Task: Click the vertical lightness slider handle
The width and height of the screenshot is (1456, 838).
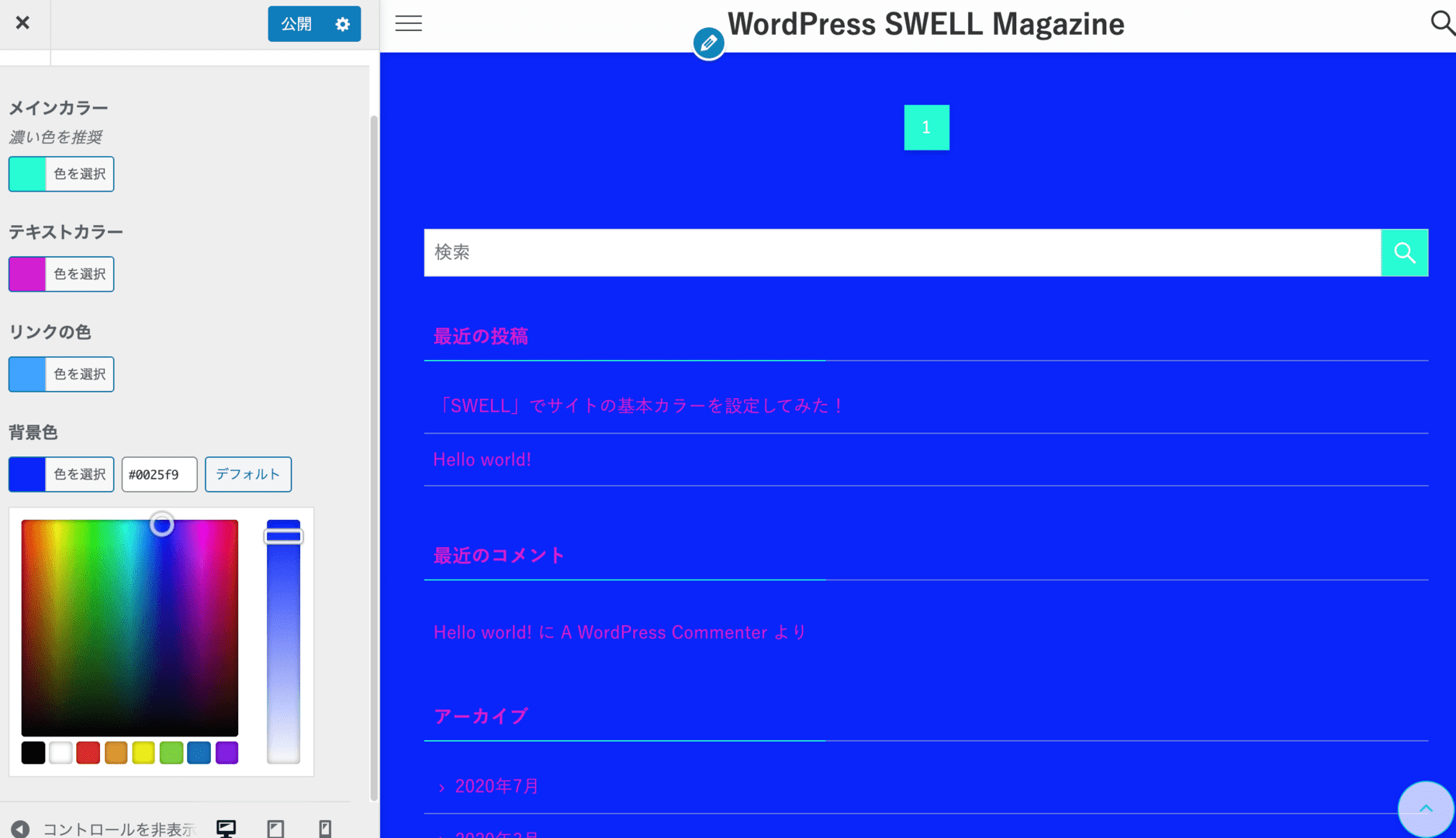Action: (283, 536)
